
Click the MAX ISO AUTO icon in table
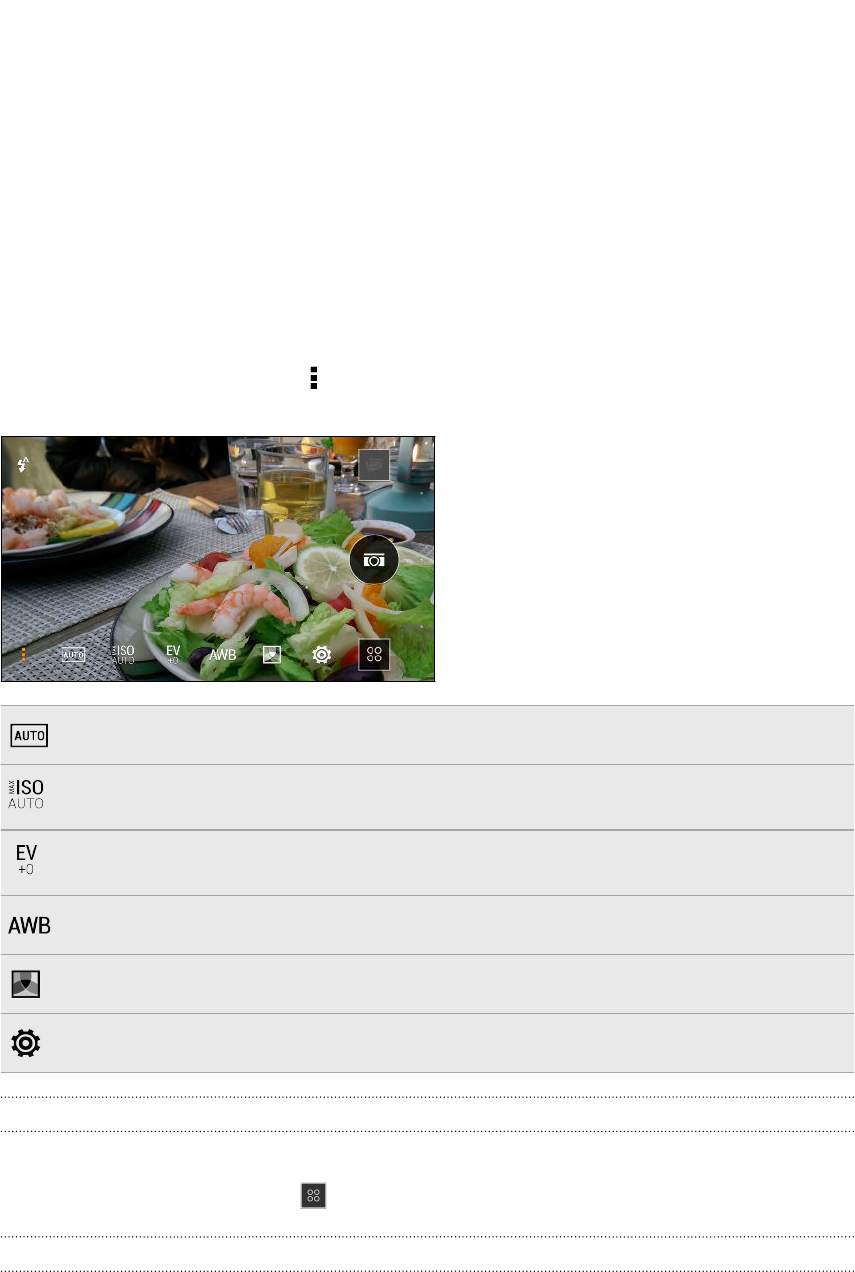(x=28, y=794)
